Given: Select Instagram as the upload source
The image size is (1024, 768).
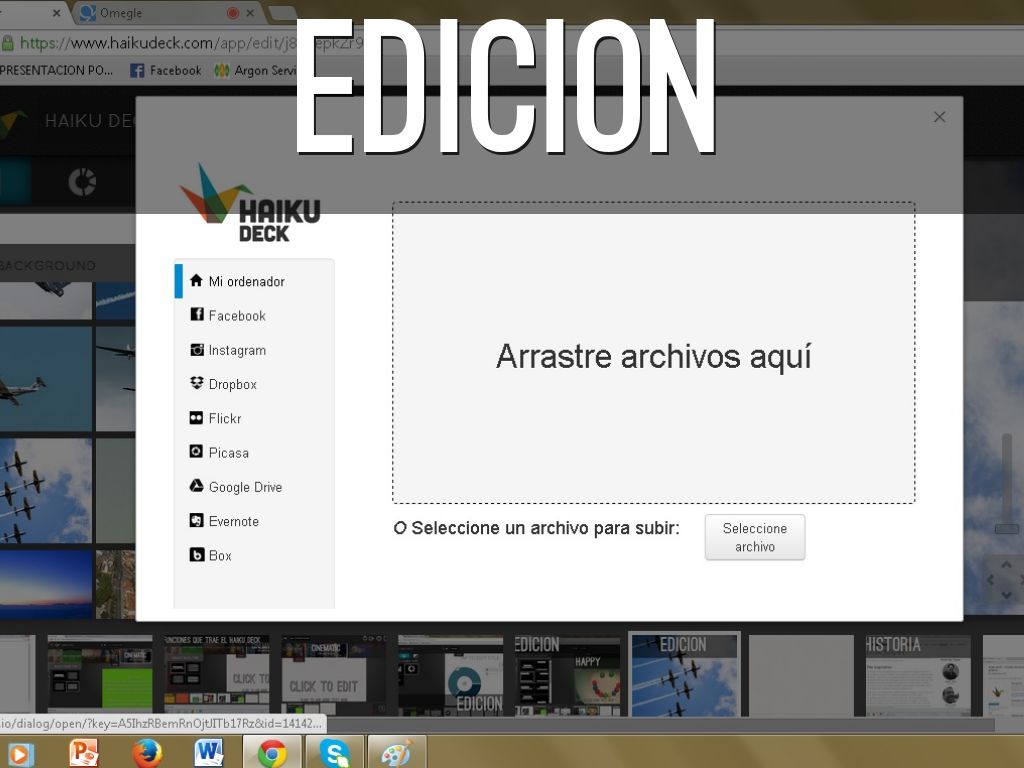Looking at the screenshot, I should [x=236, y=350].
